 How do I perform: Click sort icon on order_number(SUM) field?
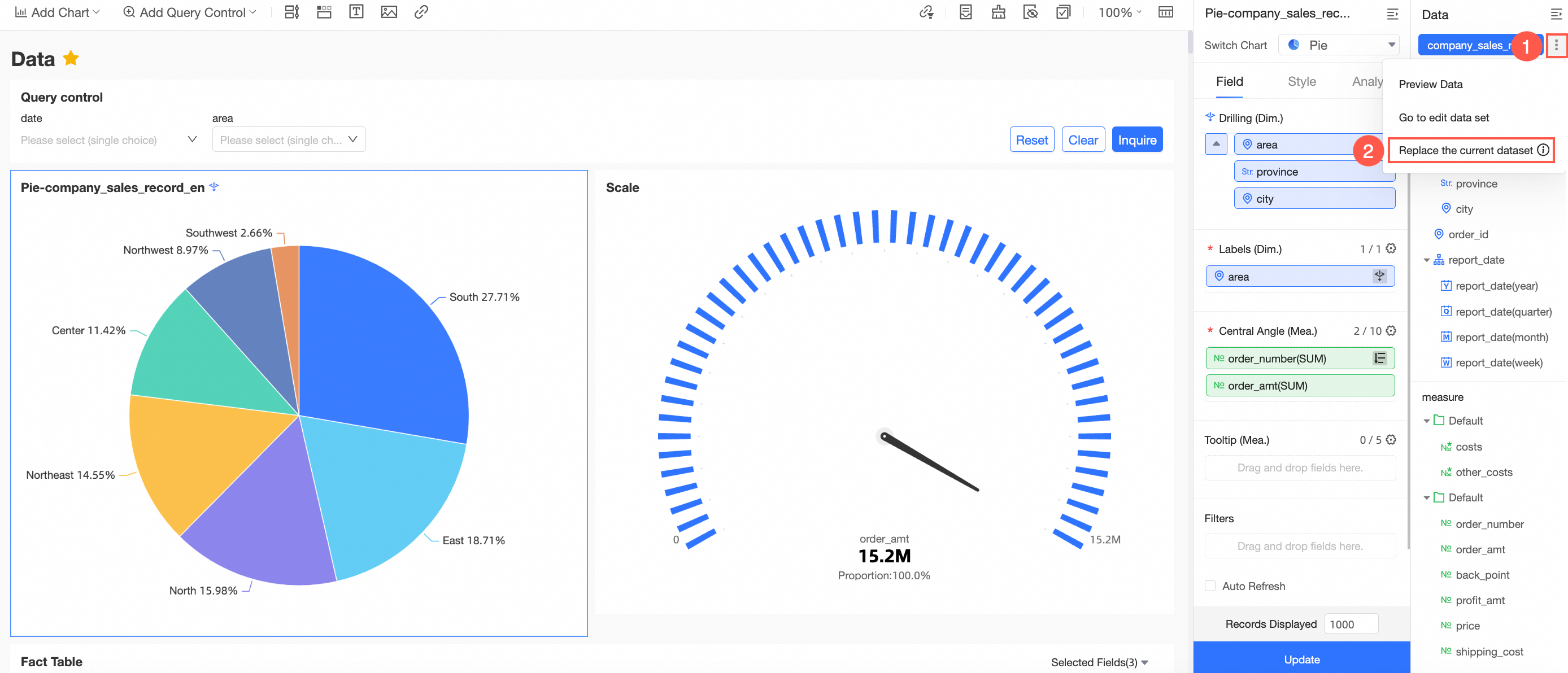[1379, 359]
